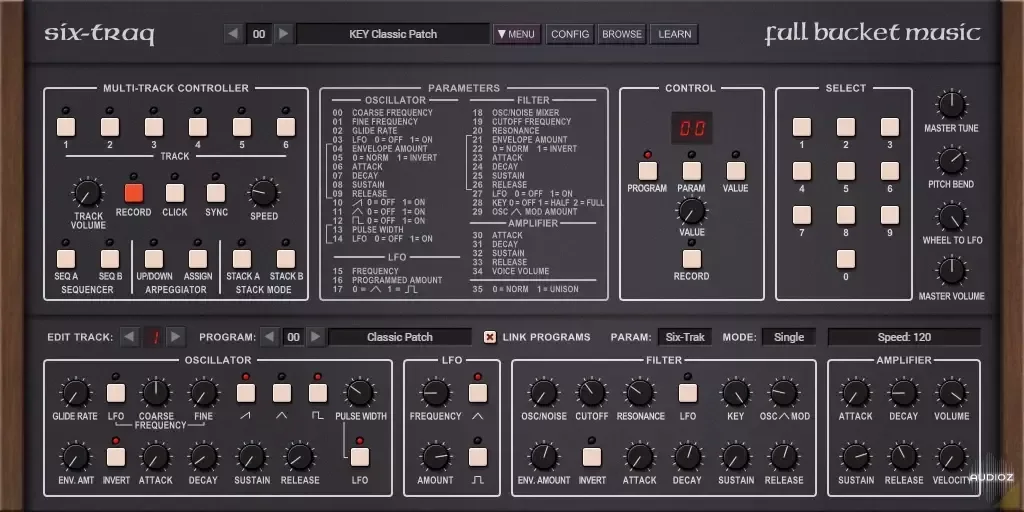The width and height of the screenshot is (1024, 512).
Task: Click the filter RESONANCE knob
Action: point(640,393)
